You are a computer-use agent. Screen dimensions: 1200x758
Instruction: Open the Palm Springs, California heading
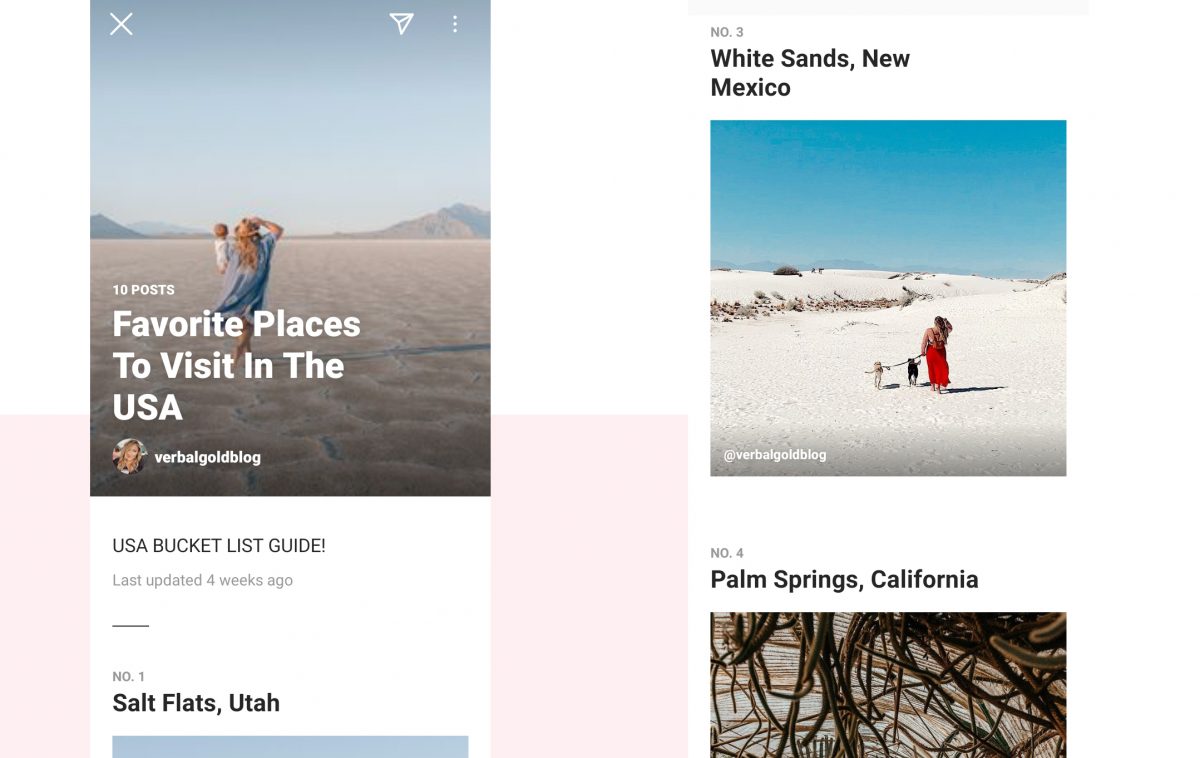pos(844,580)
